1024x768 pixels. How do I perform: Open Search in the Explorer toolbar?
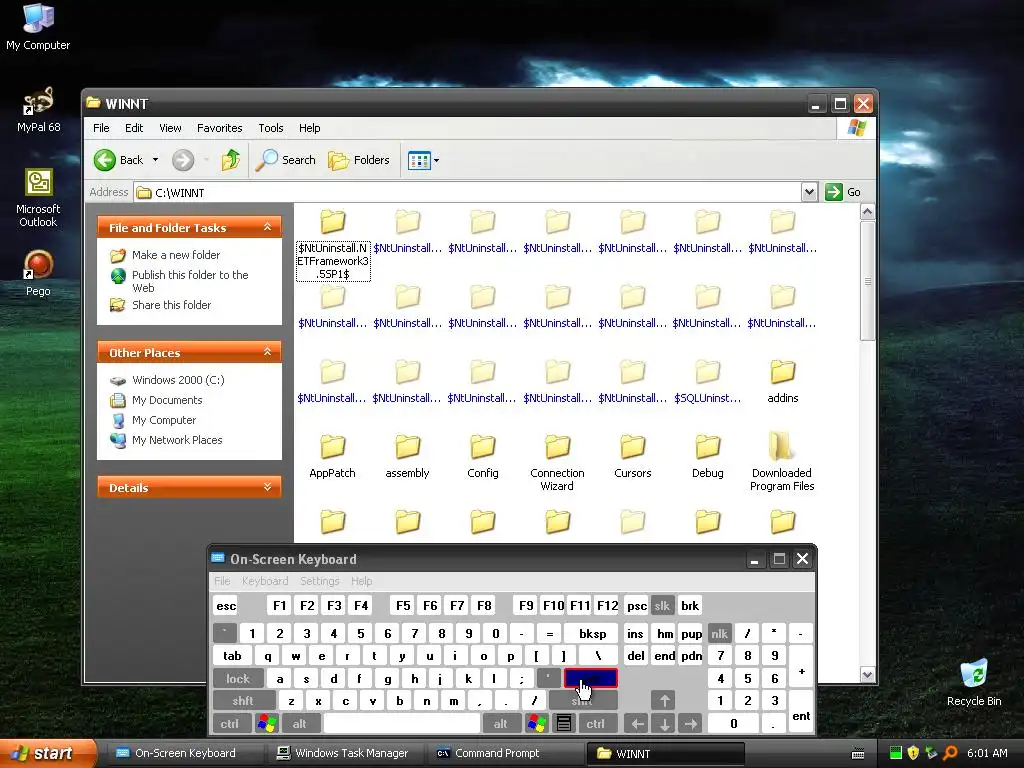285,160
